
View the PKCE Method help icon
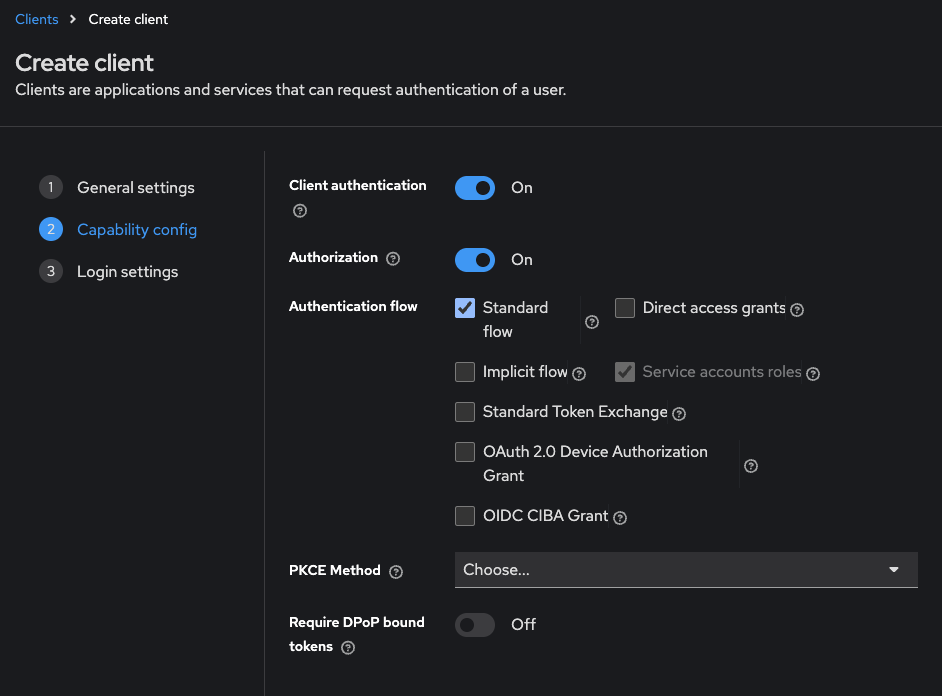pos(396,571)
